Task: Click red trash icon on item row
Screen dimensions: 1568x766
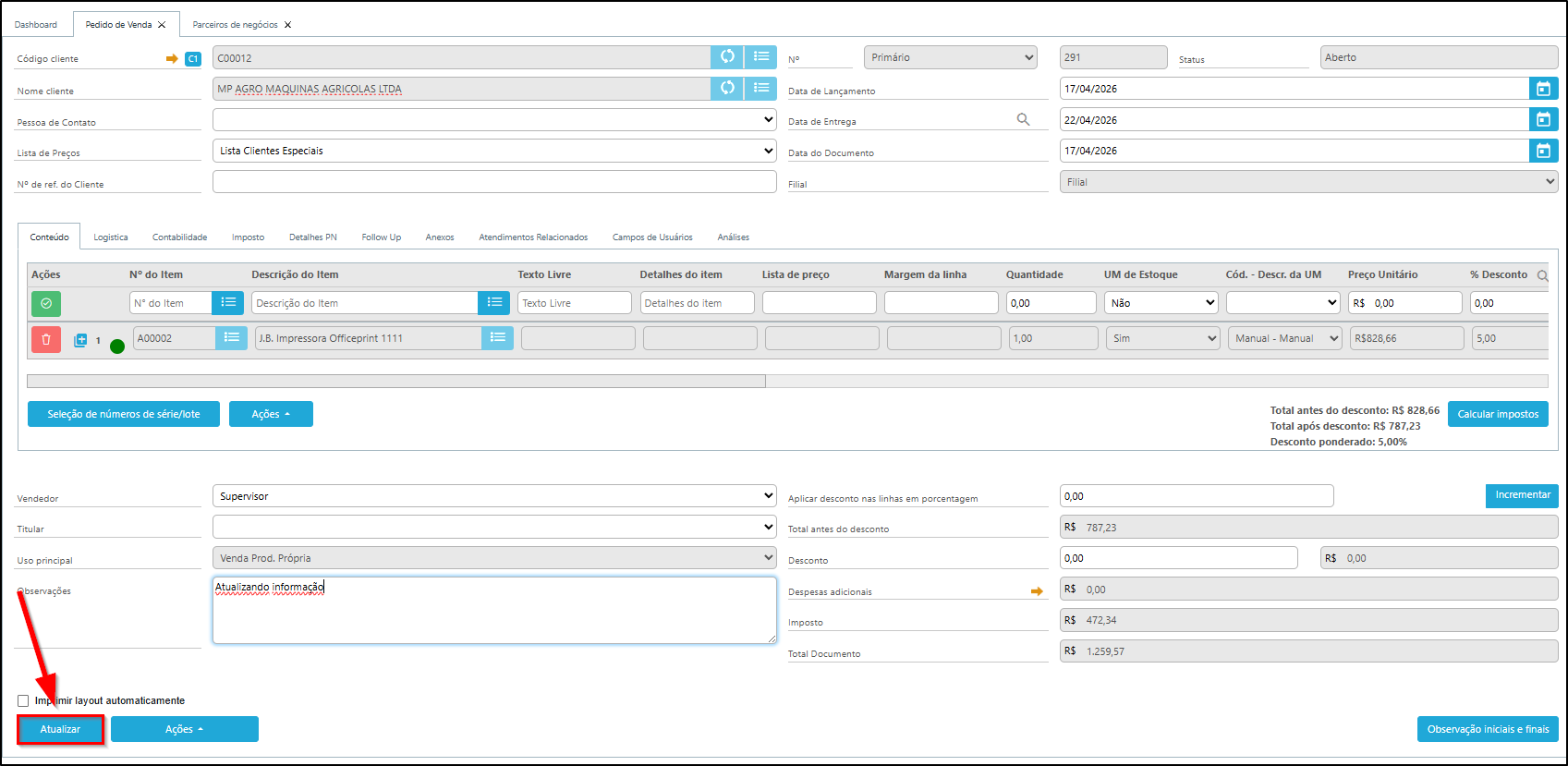Action: [46, 339]
